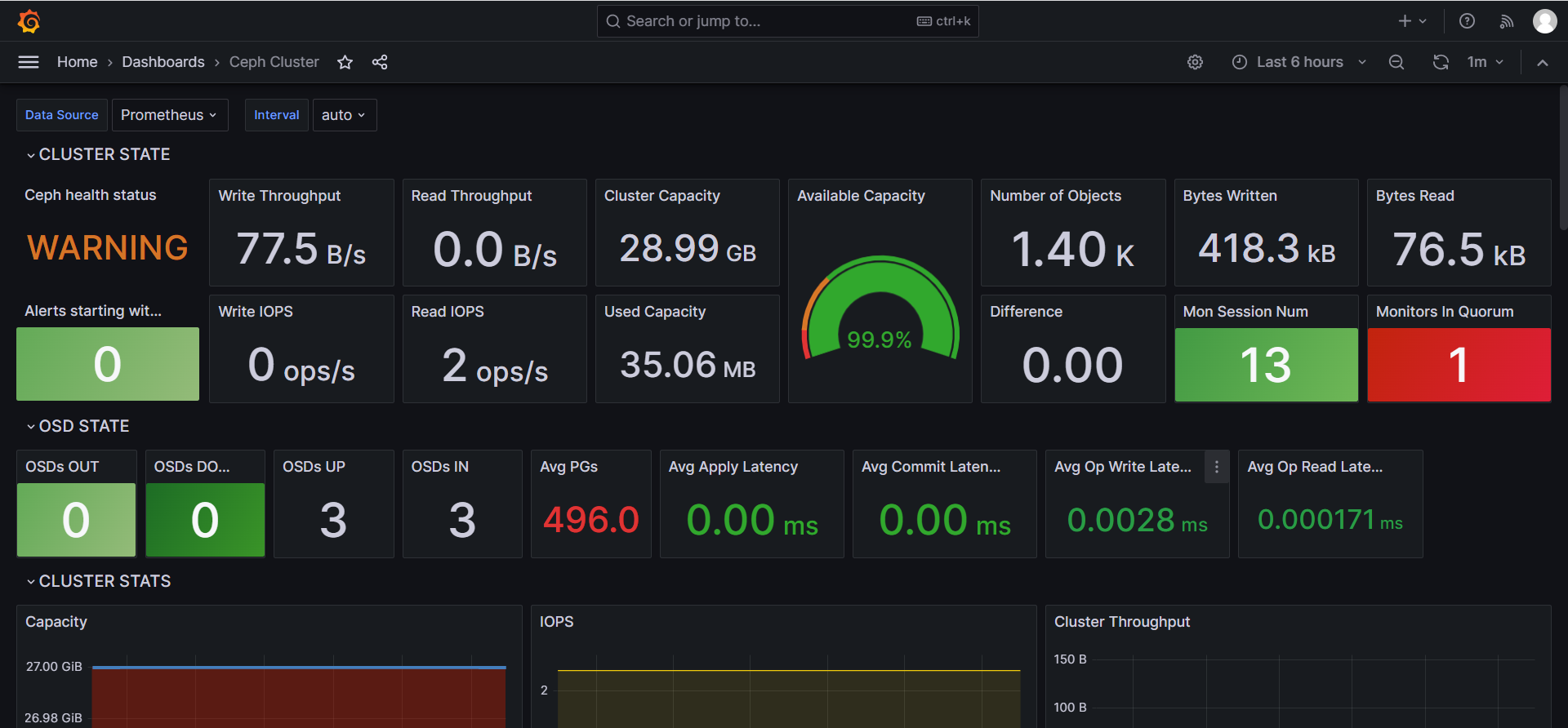Image resolution: width=1568 pixels, height=728 pixels.
Task: Collapse the top toolbar with the chevron
Action: point(1542,62)
